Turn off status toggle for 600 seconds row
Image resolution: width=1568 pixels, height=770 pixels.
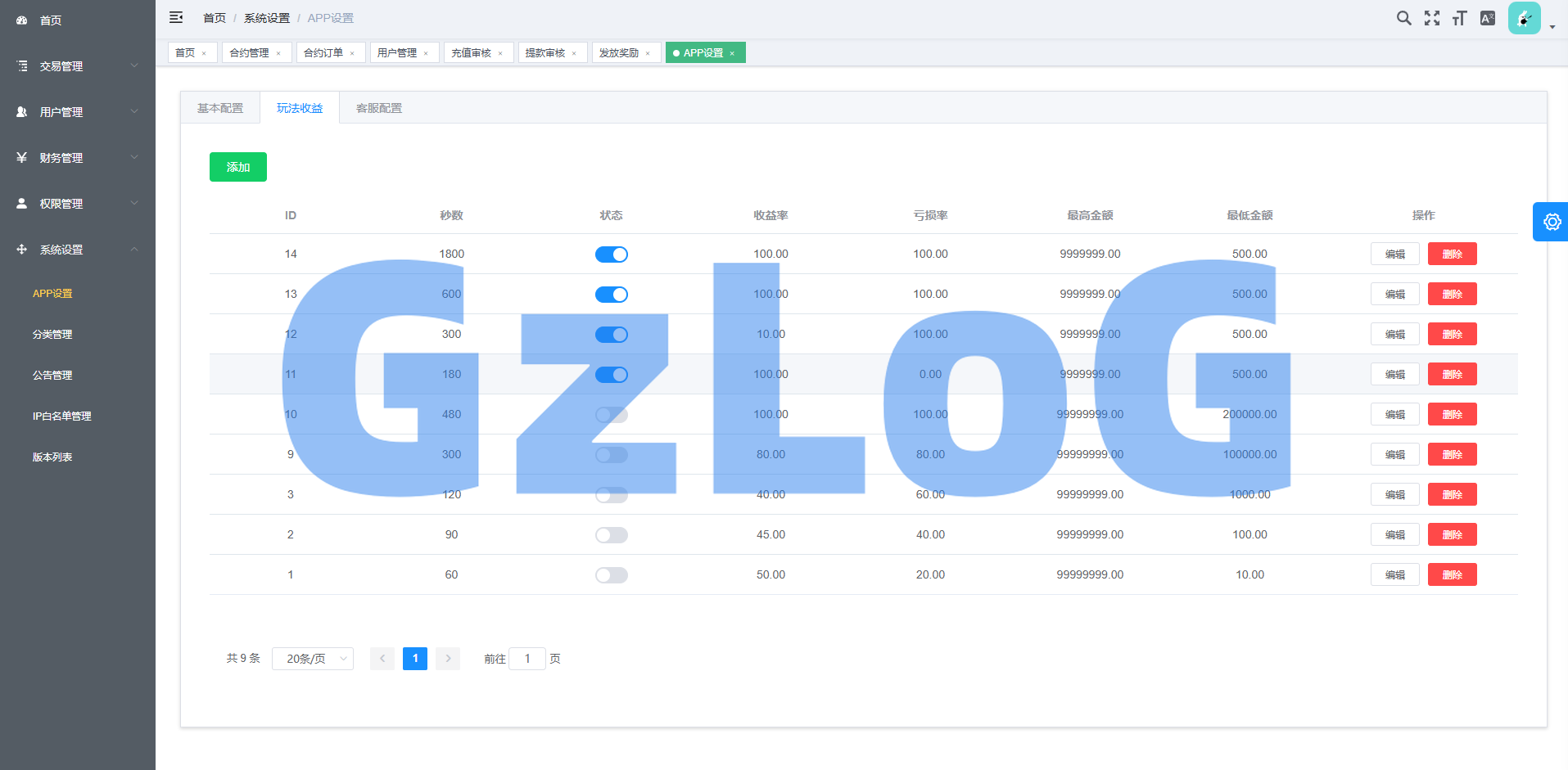[x=611, y=295]
